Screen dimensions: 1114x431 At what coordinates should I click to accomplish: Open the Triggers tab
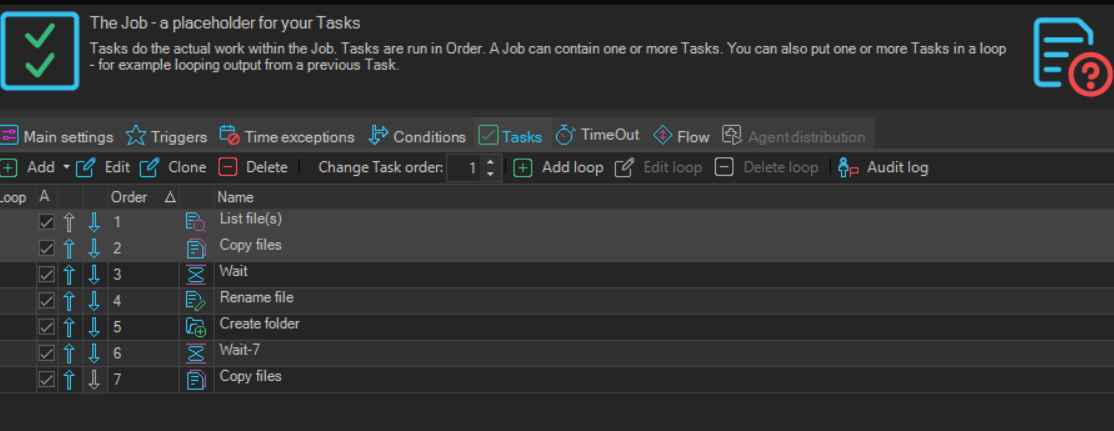pos(167,136)
